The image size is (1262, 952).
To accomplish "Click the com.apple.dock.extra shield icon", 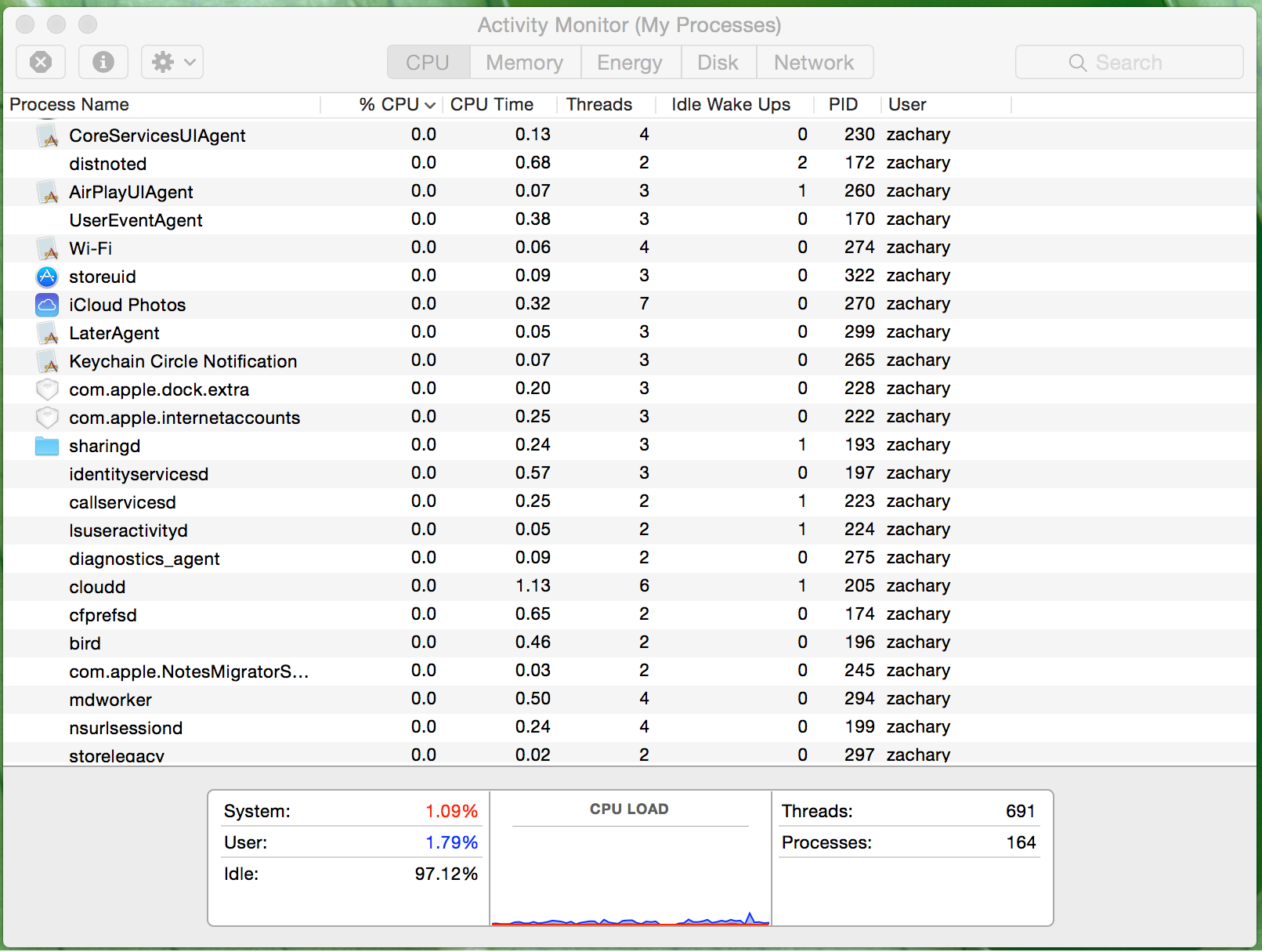I will 48,389.
